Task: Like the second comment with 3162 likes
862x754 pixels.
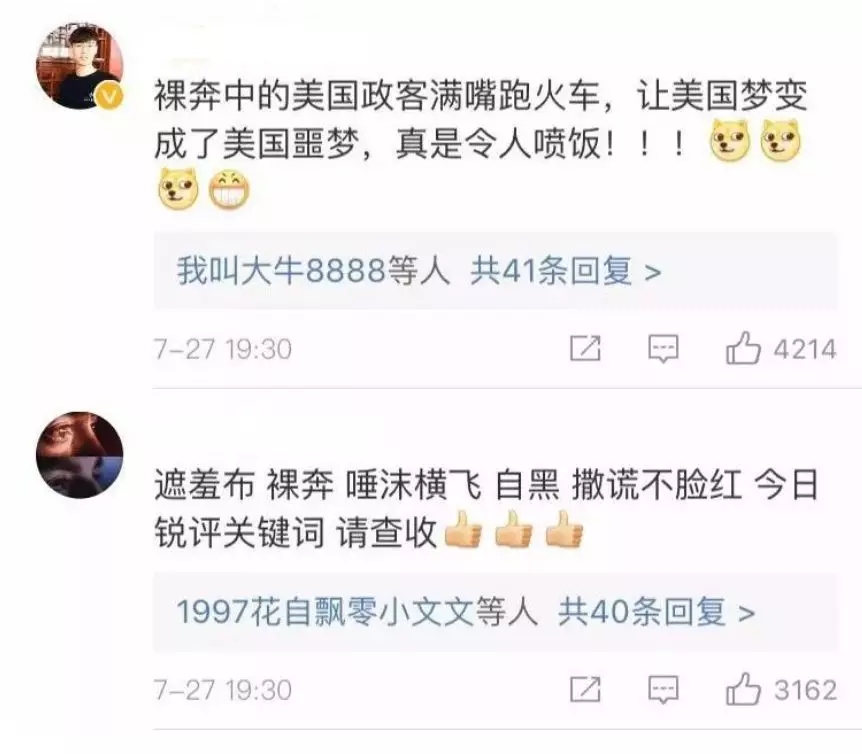Action: [x=743, y=689]
